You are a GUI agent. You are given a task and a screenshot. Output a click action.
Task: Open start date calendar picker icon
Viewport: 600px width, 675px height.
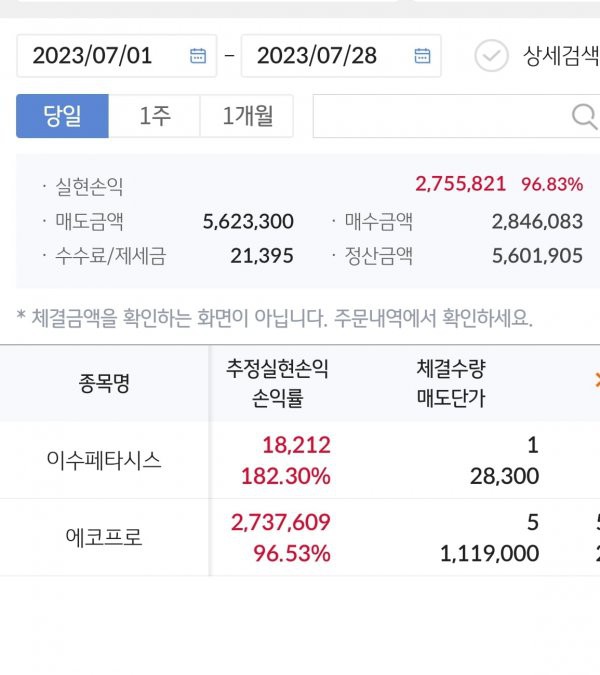click(198, 56)
